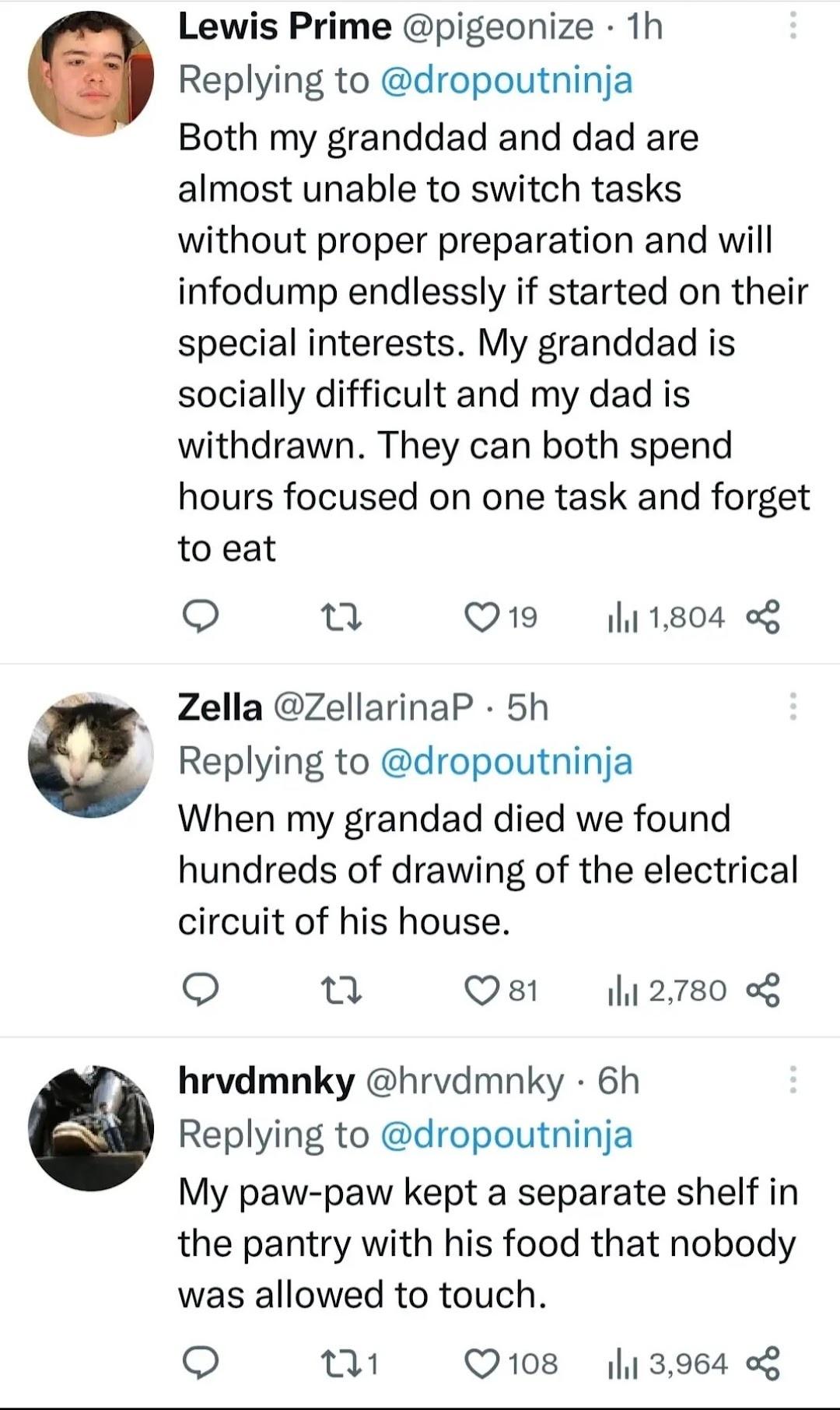The height and width of the screenshot is (1410, 840).
Task: Reply to hrvdmnky's paw-paw tweet
Action: point(200,1363)
